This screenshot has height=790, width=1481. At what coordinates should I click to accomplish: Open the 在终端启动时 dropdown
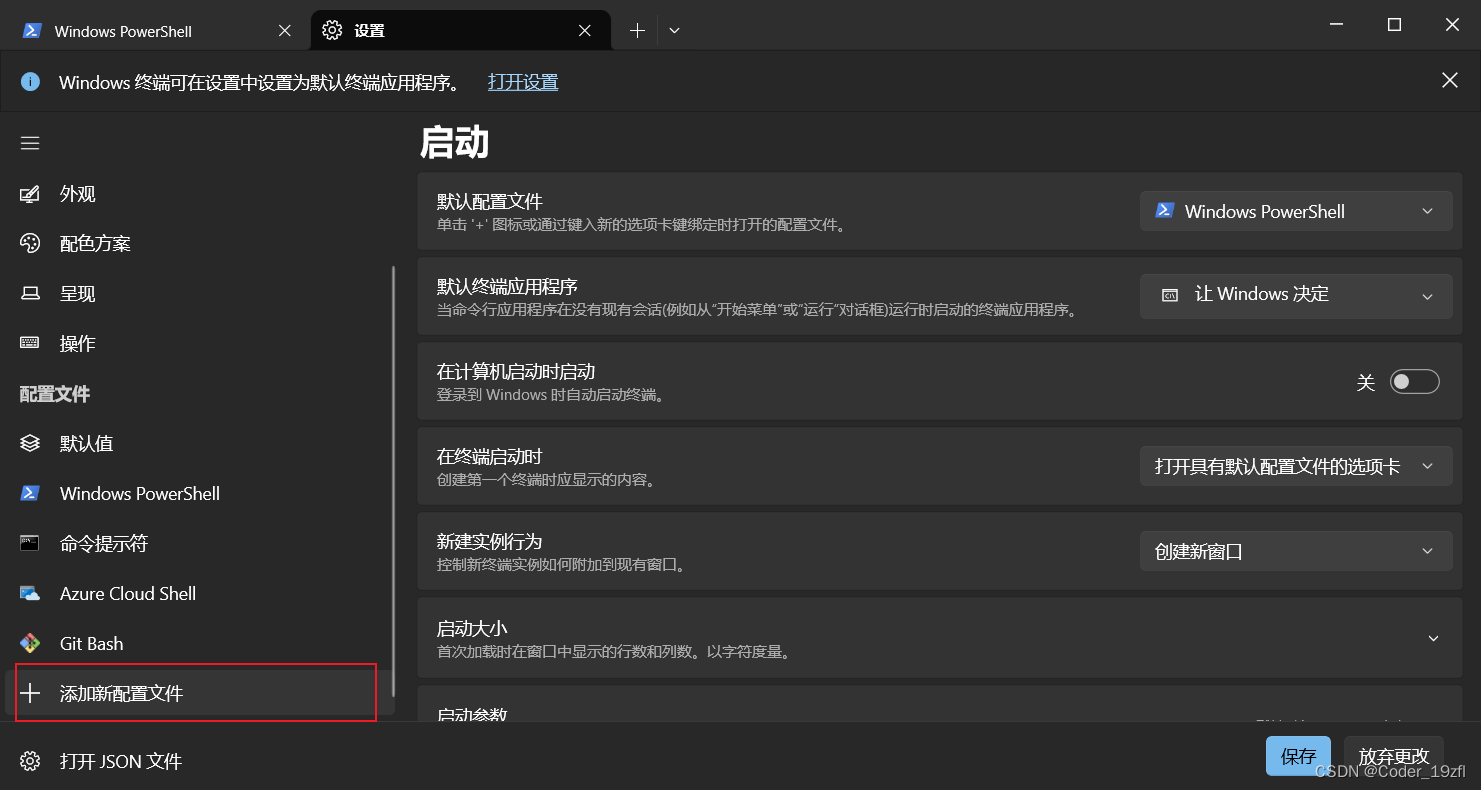(x=1296, y=466)
